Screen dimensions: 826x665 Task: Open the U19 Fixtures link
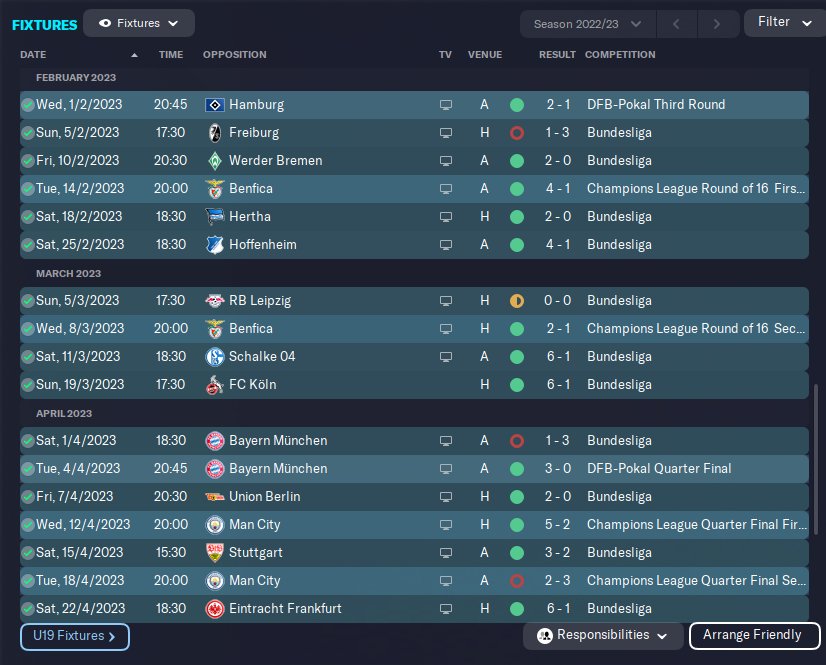point(75,636)
